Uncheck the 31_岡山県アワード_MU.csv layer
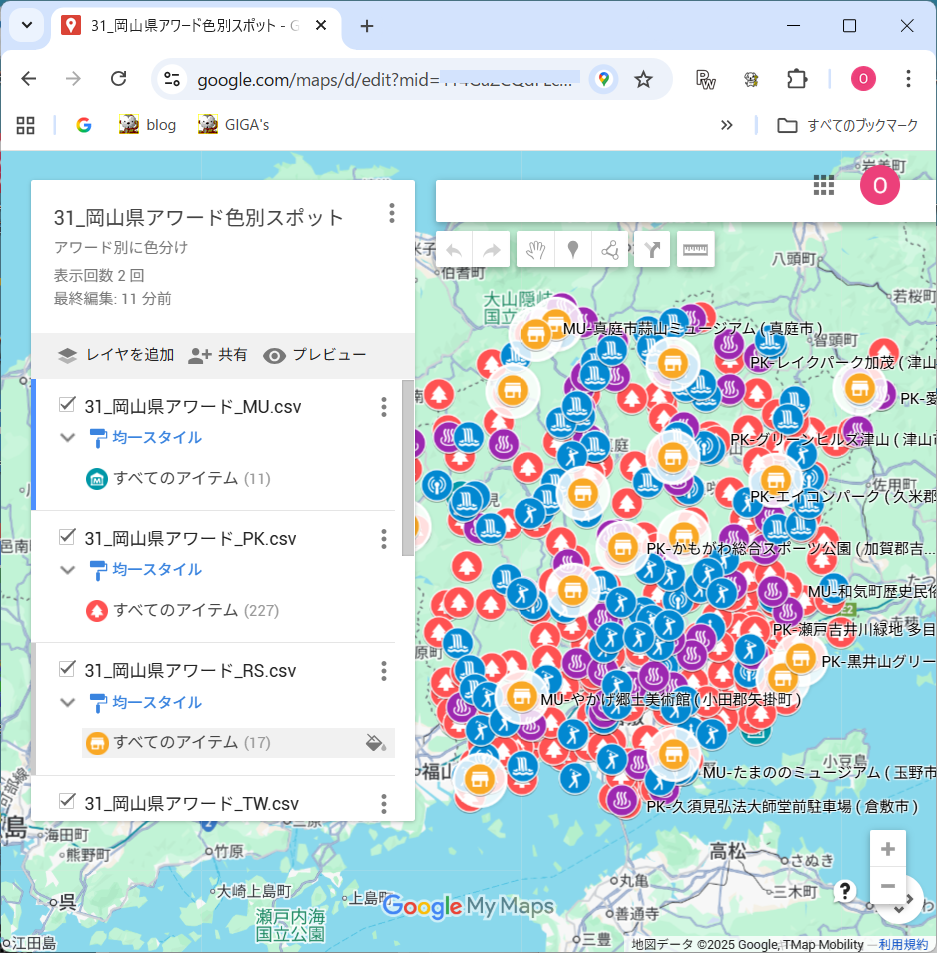Screen dimensions: 937x953 (x=68, y=405)
